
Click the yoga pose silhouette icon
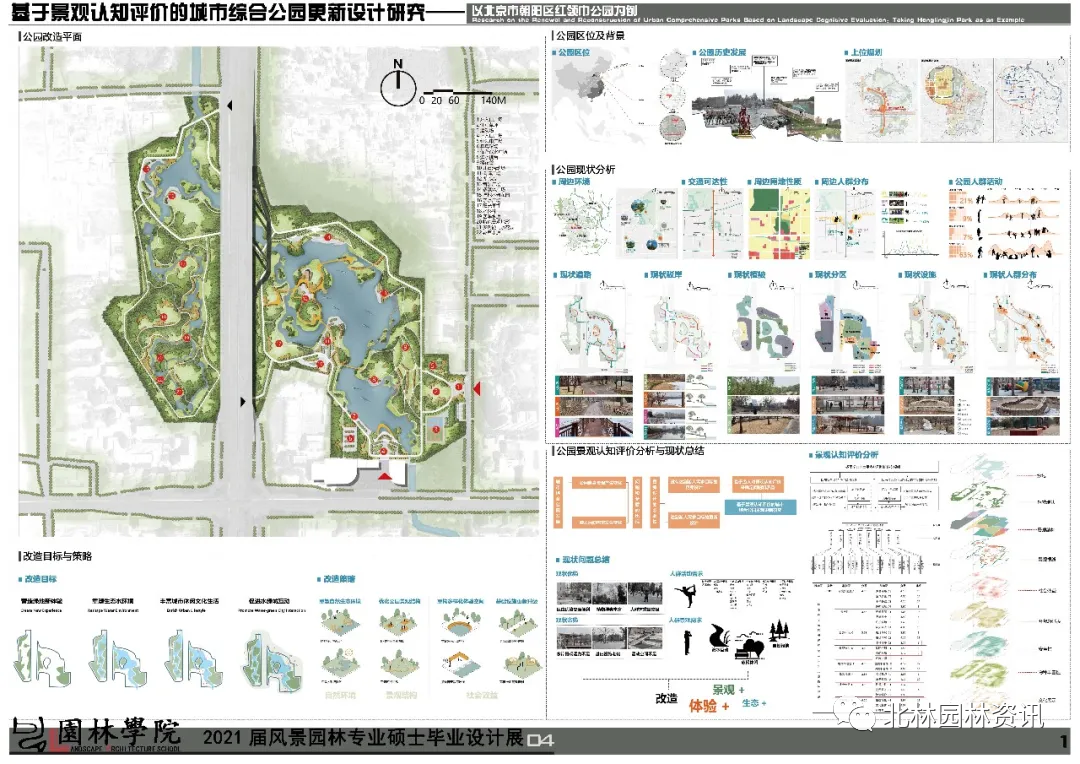(687, 595)
